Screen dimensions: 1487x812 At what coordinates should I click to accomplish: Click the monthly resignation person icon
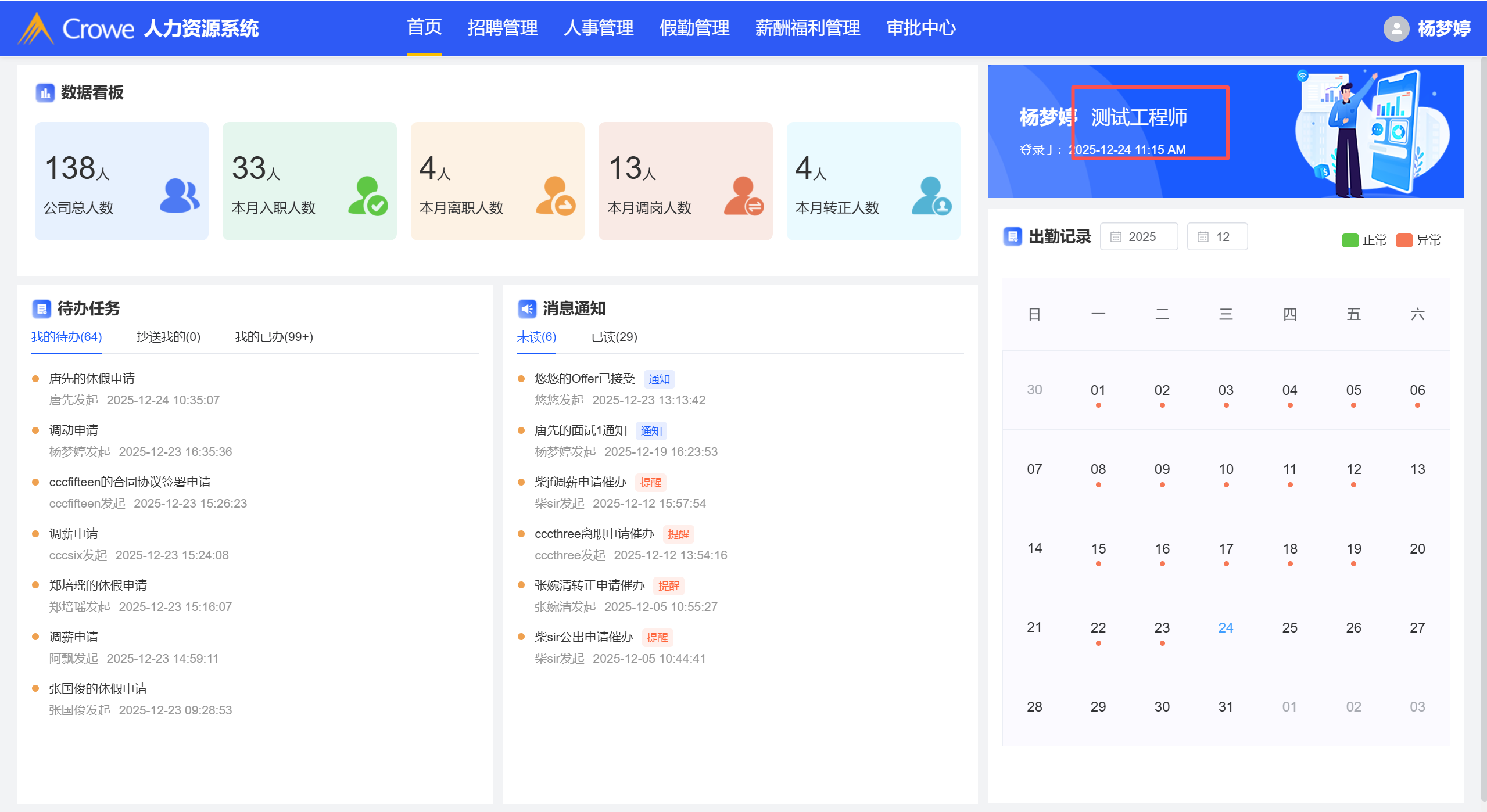[x=556, y=196]
